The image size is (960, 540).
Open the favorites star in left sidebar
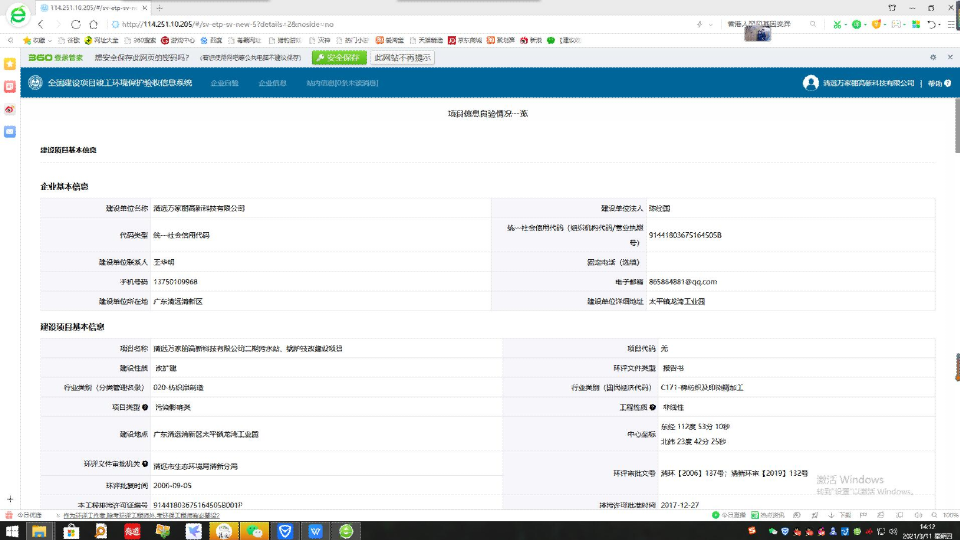(x=10, y=63)
